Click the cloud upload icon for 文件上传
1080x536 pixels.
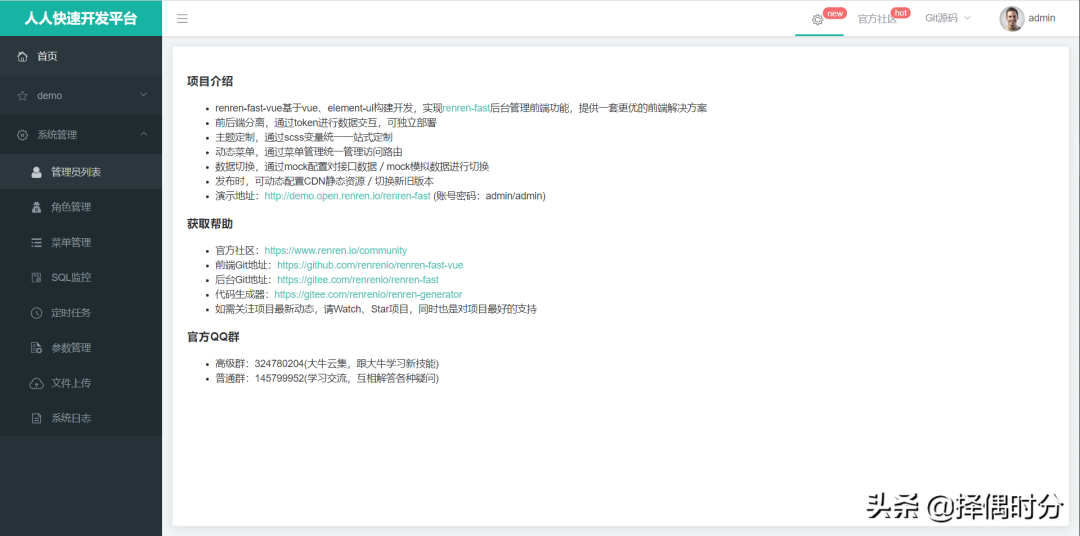(37, 383)
